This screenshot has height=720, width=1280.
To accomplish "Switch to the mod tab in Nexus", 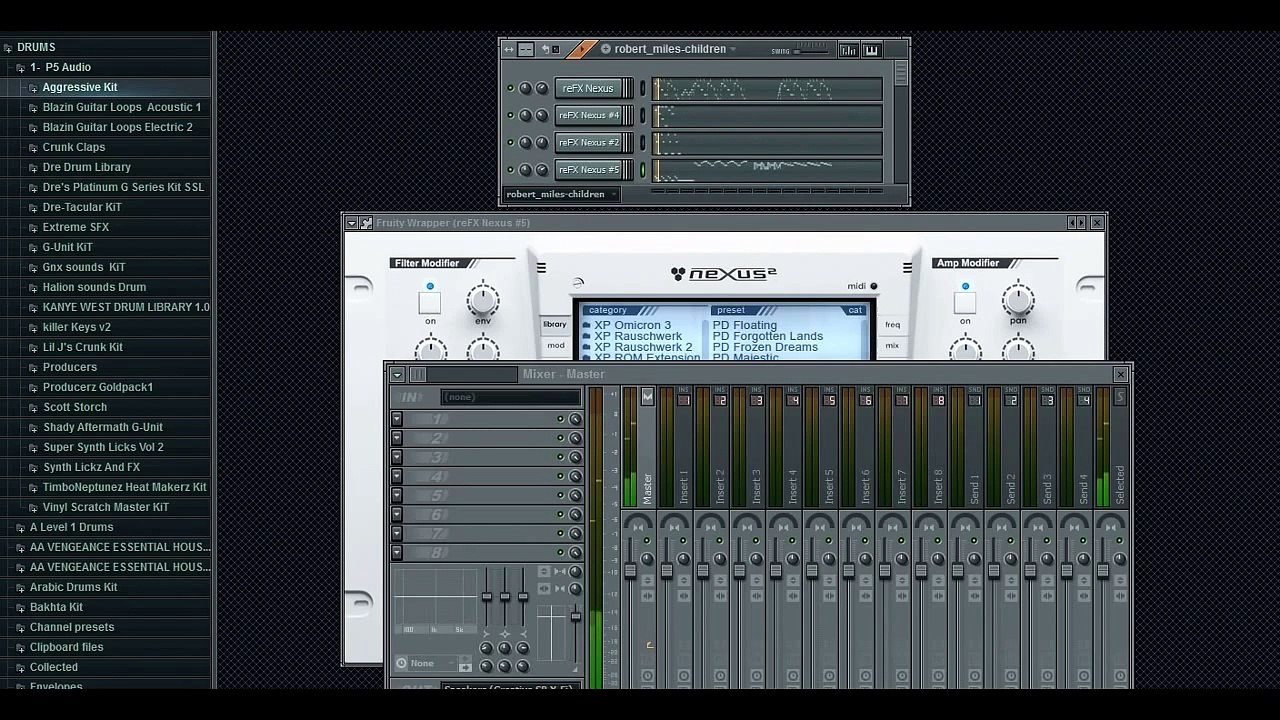I will coord(555,346).
